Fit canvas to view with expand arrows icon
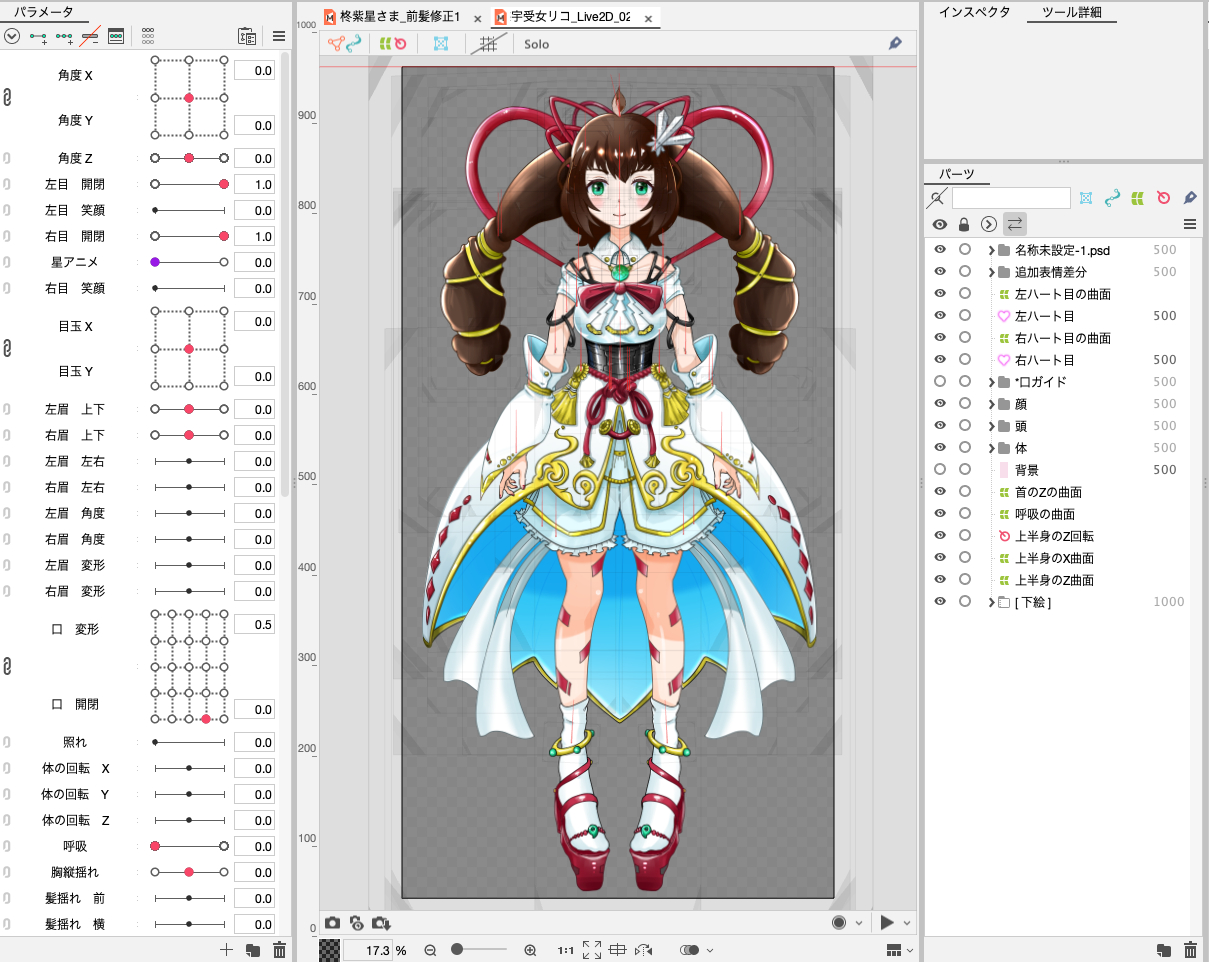 [591, 950]
